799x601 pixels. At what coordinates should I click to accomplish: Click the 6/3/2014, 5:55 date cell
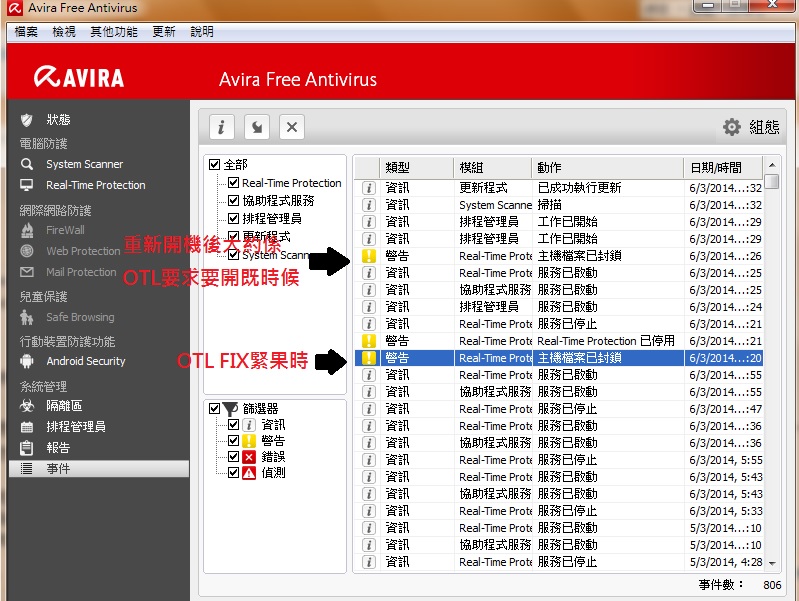(726, 460)
